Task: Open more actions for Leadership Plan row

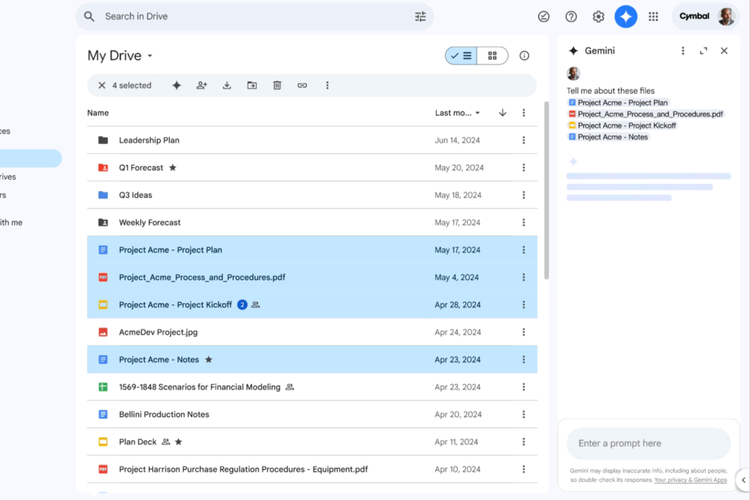Action: click(523, 140)
